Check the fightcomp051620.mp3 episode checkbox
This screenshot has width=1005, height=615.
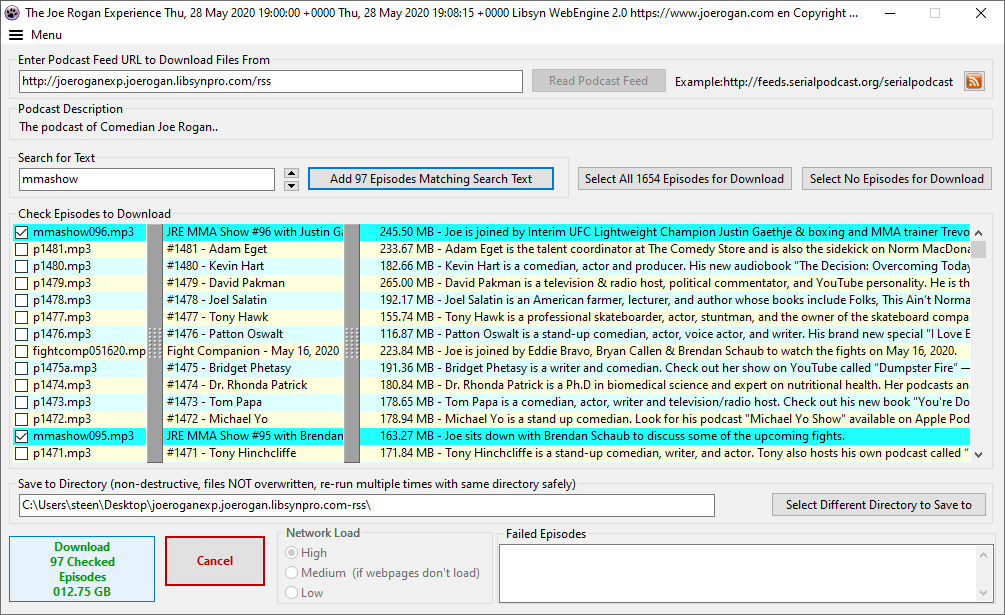coord(21,351)
